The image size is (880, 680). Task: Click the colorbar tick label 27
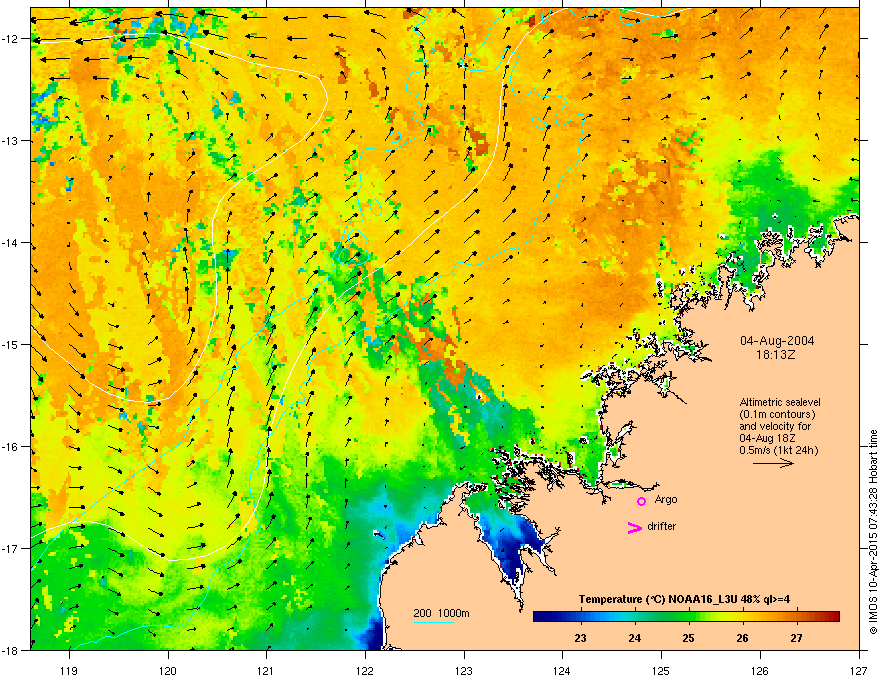point(796,638)
